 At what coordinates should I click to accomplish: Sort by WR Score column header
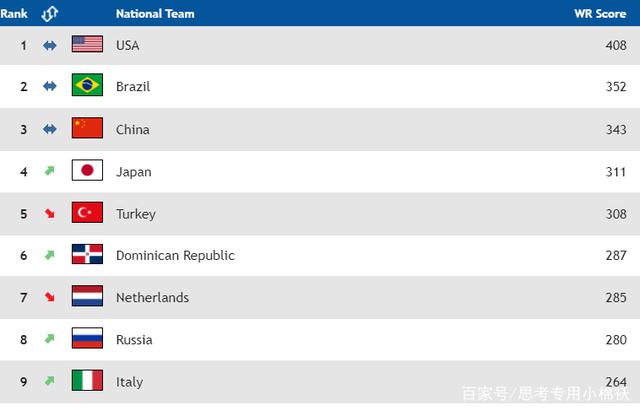click(600, 14)
